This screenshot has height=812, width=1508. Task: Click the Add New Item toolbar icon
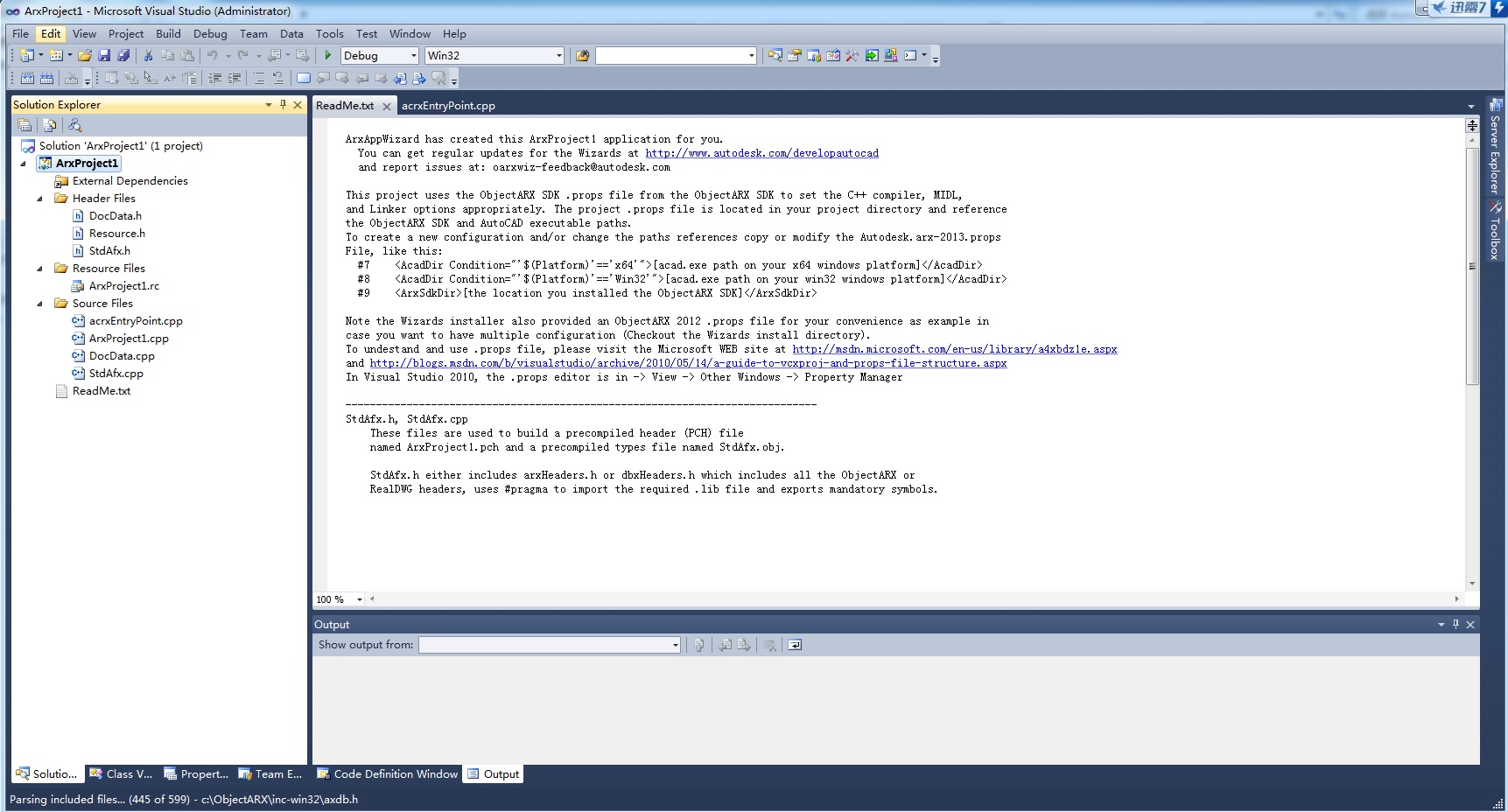click(x=56, y=55)
